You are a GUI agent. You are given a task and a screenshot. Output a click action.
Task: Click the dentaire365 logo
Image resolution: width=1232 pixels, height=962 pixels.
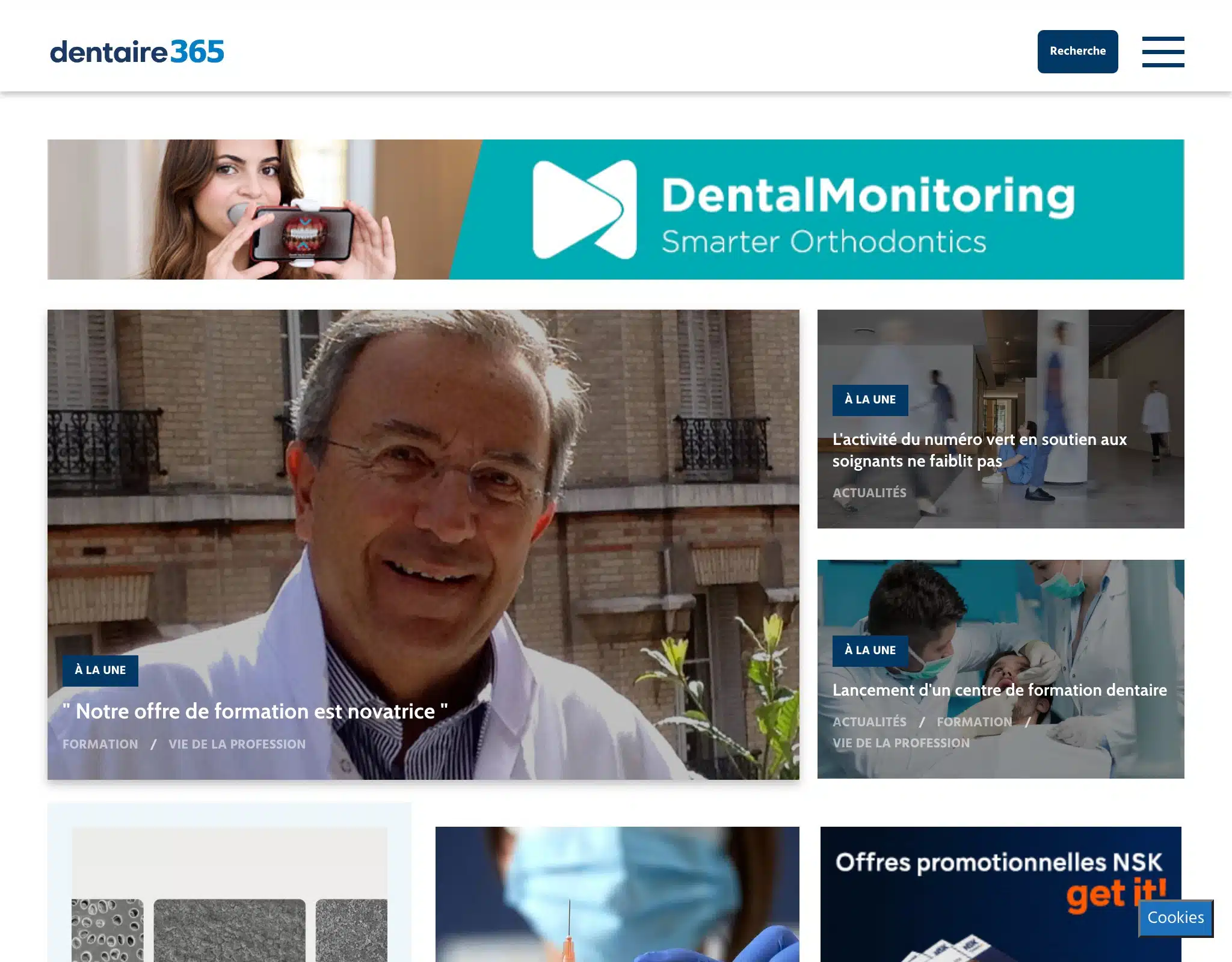tap(137, 52)
